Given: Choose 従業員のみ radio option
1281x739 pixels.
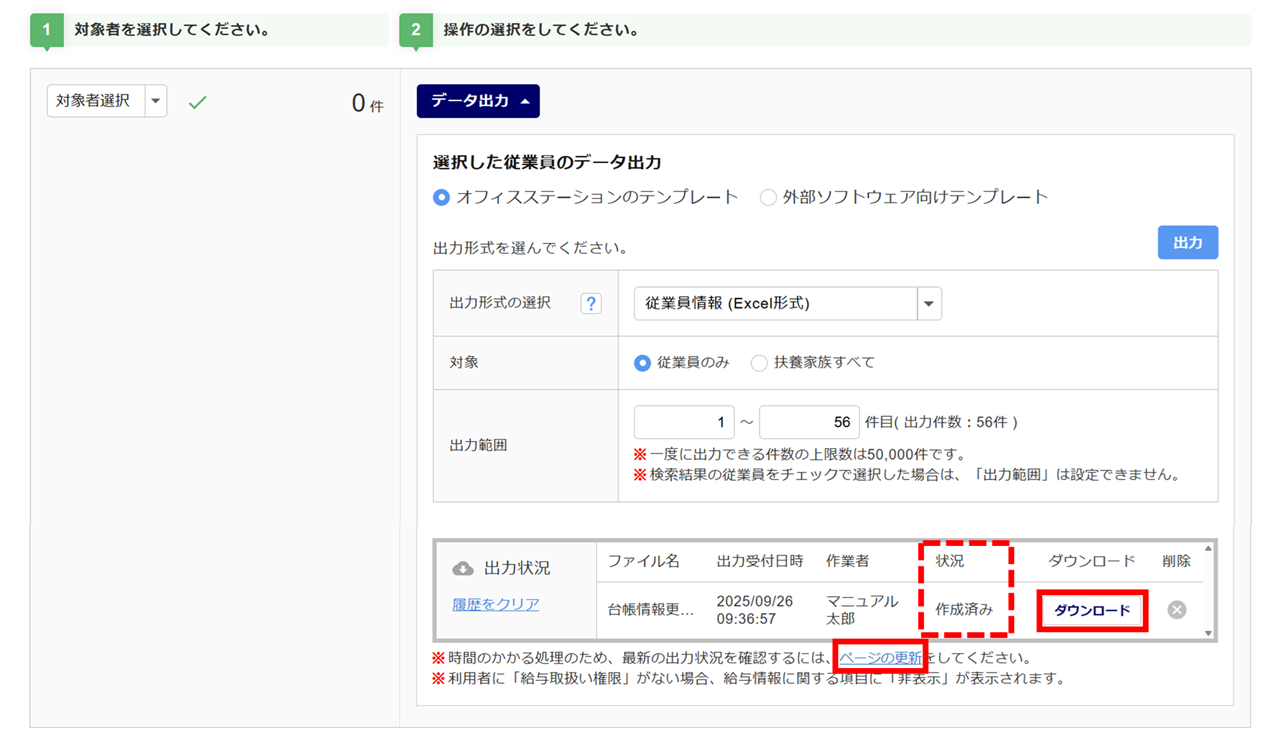Looking at the screenshot, I should [643, 363].
